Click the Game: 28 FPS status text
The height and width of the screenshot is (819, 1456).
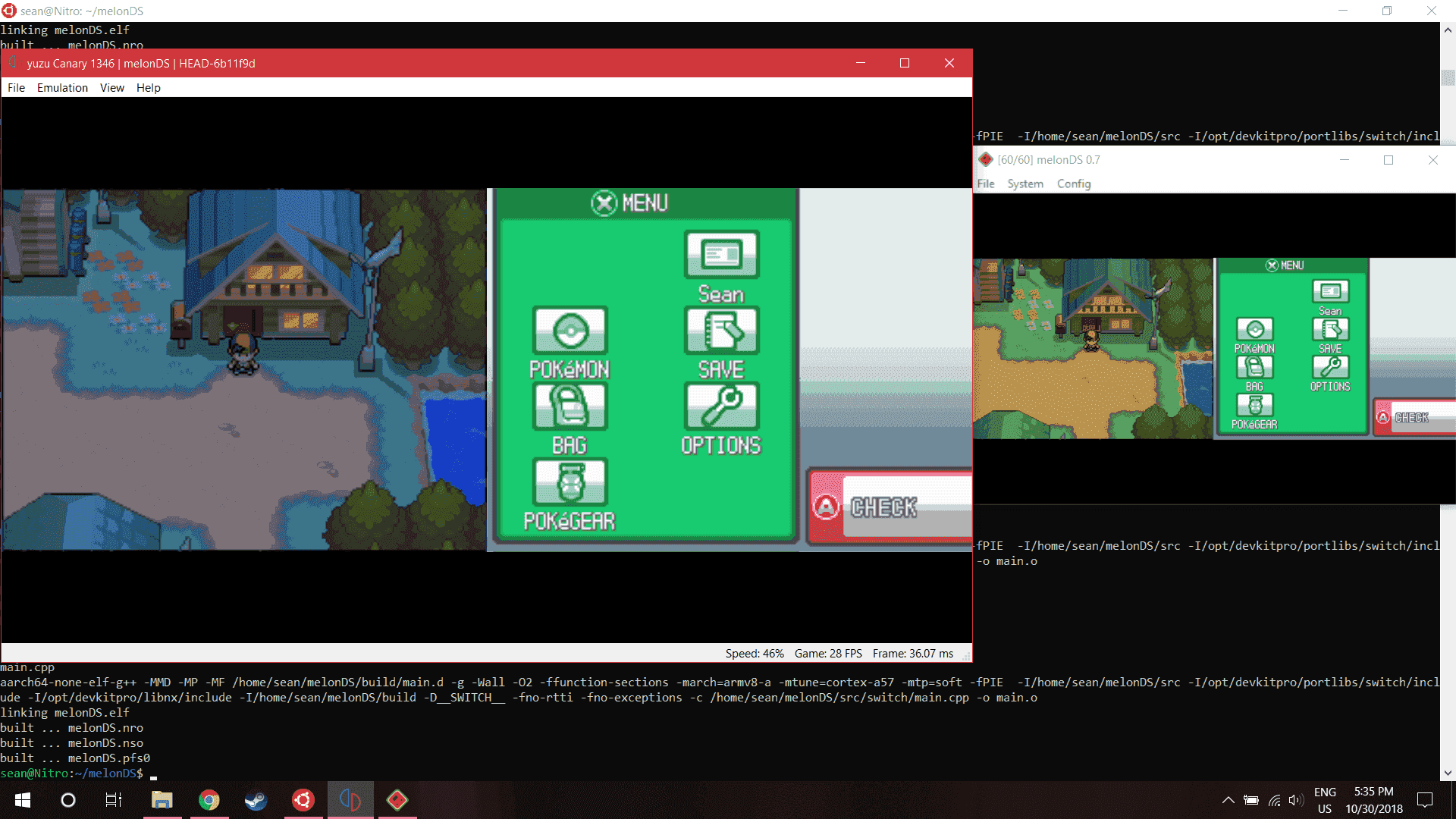coord(828,654)
